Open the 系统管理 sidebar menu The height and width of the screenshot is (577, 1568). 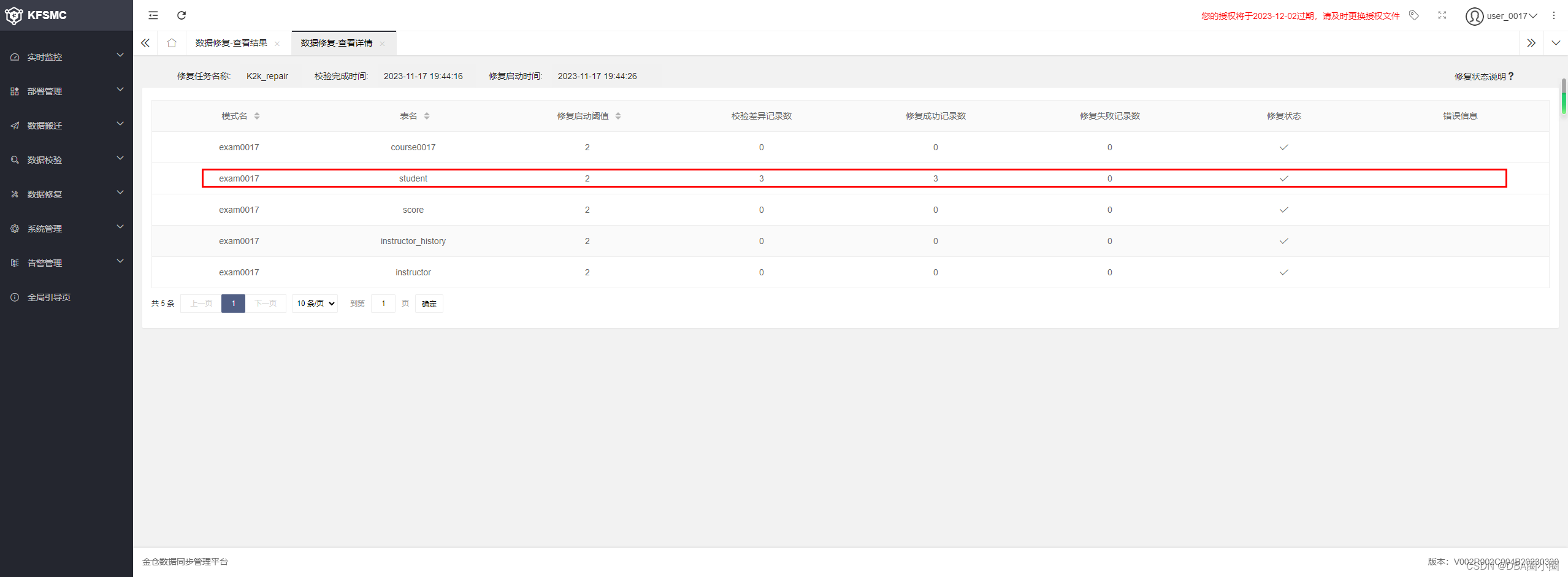point(66,229)
